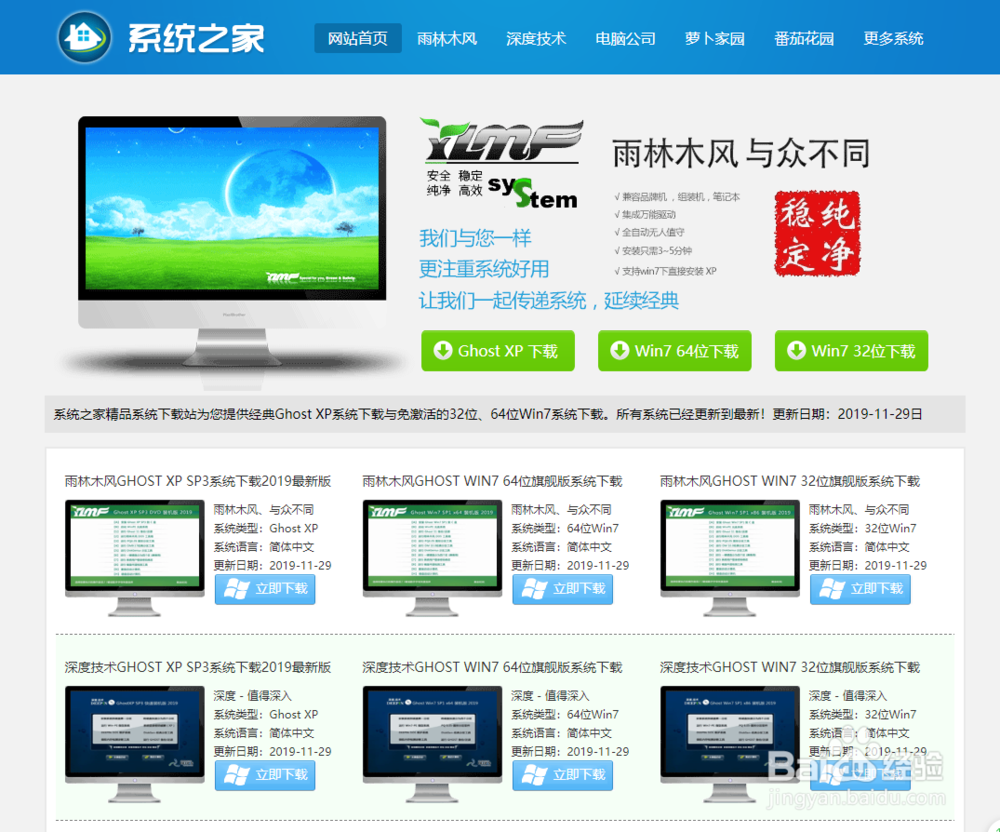Select the 雨林木风 navigation menu item
The image size is (1000, 832).
[447, 37]
